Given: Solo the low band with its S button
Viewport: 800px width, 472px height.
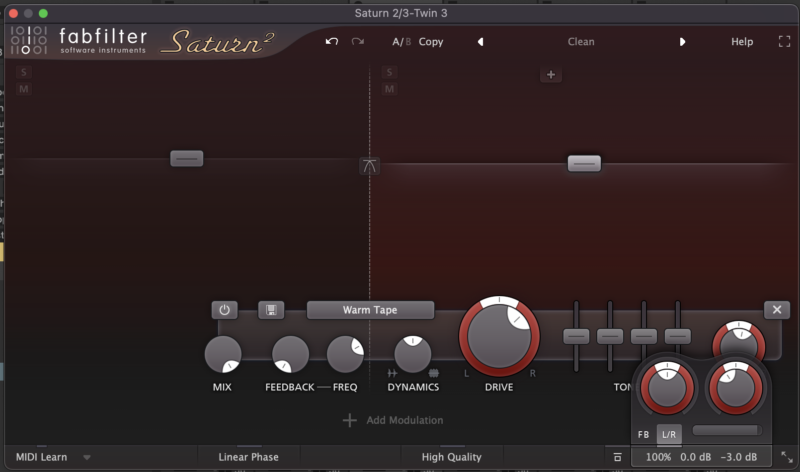Looking at the screenshot, I should (x=23, y=72).
